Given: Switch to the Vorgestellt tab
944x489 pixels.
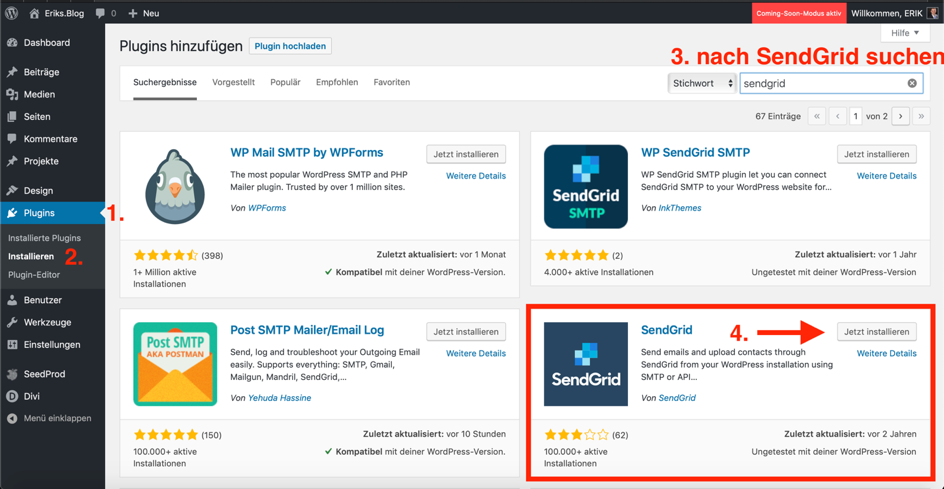Looking at the screenshot, I should click(234, 83).
